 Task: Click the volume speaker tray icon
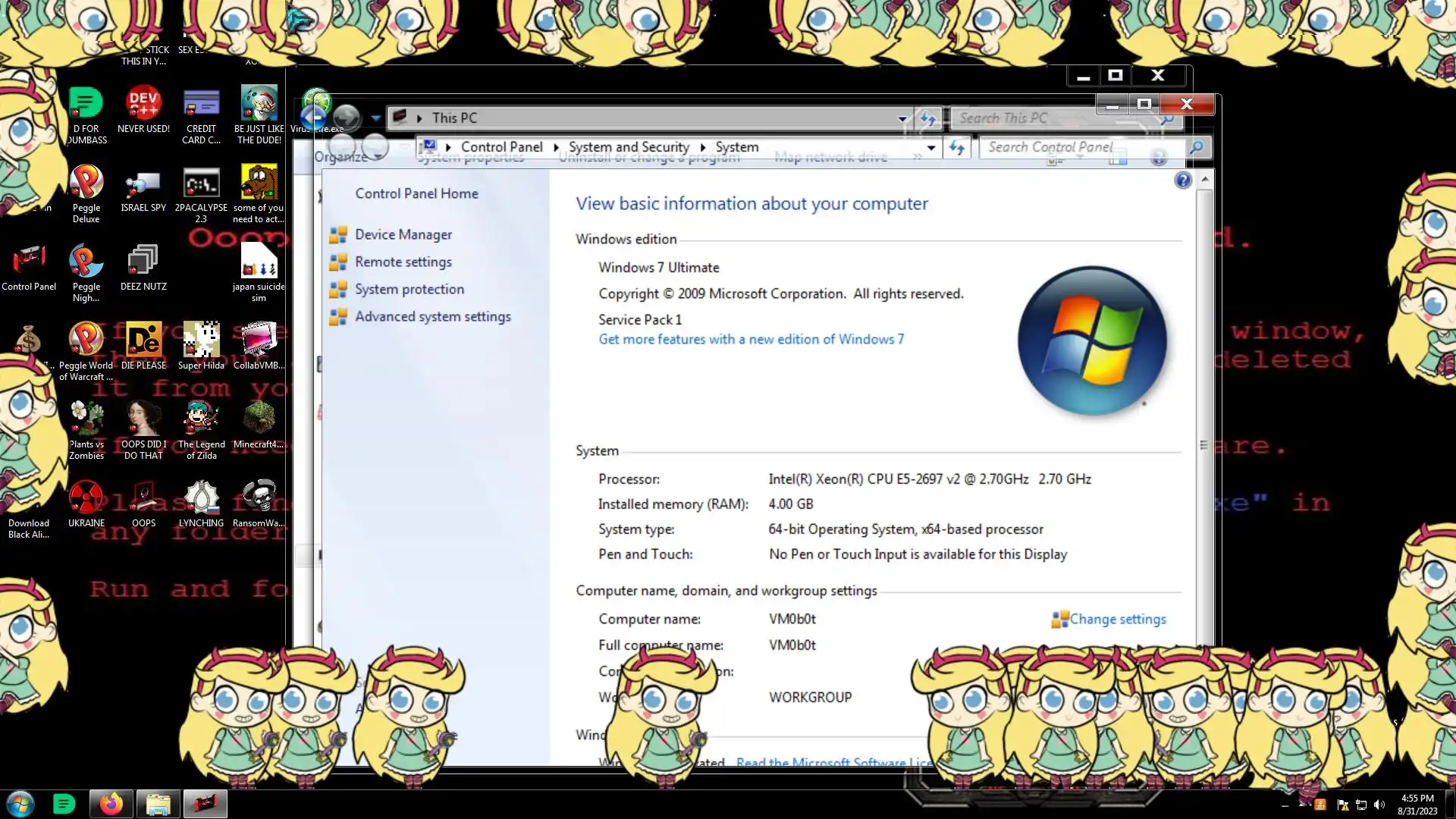1379,805
